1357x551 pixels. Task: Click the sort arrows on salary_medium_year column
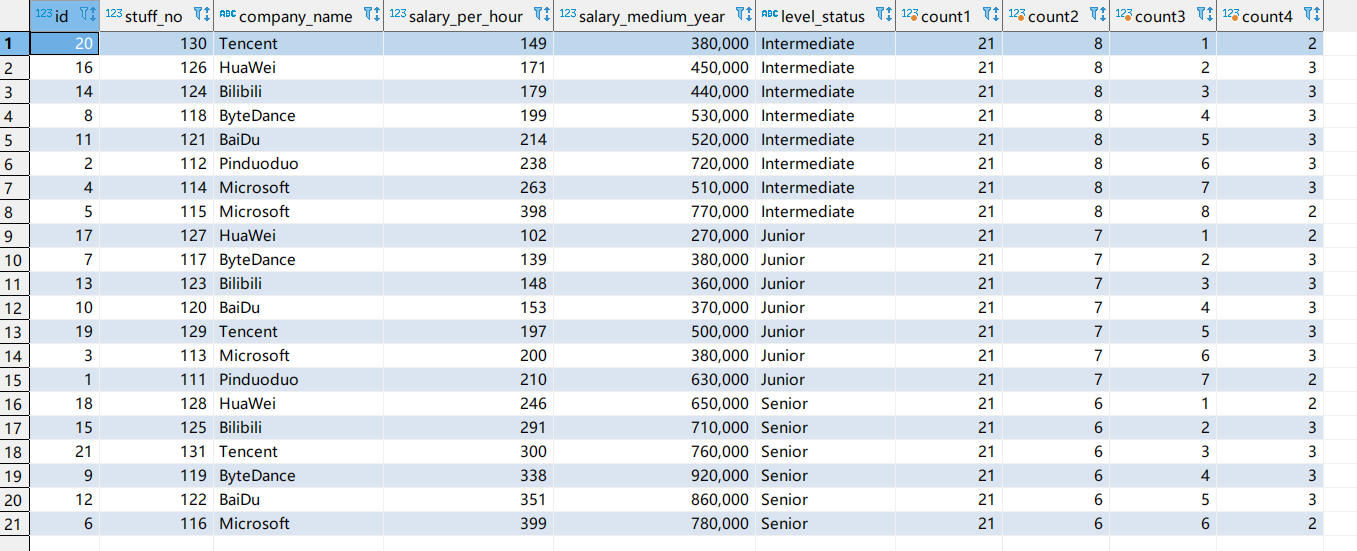[750, 15]
